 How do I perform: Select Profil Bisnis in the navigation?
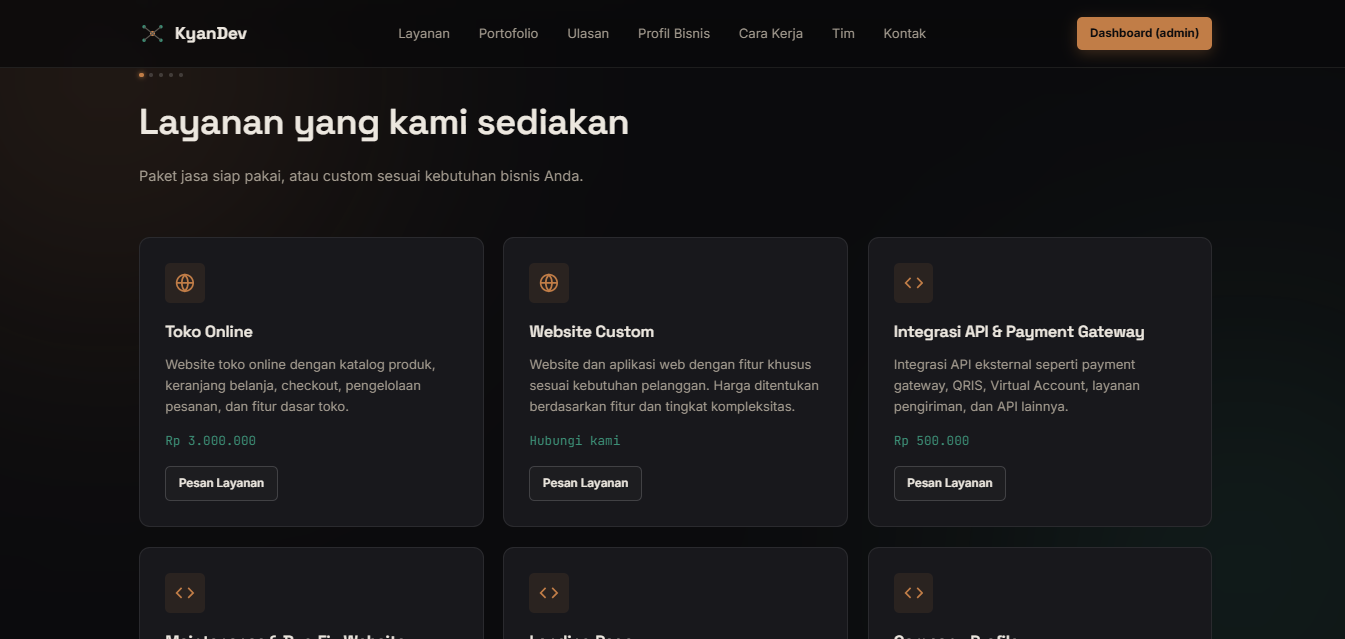674,33
